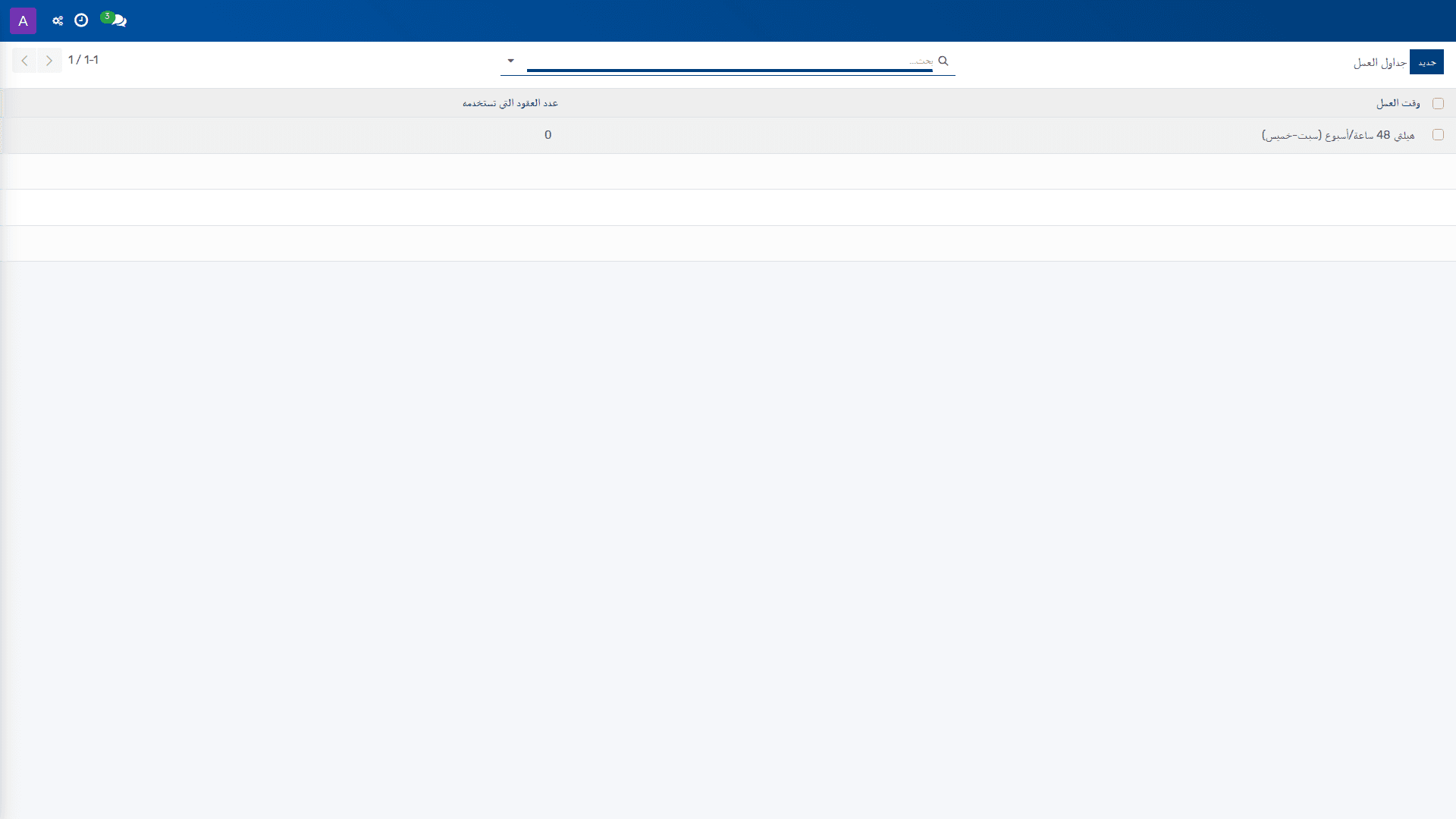Open the clock activities icon
The height and width of the screenshot is (819, 1456).
coord(81,20)
